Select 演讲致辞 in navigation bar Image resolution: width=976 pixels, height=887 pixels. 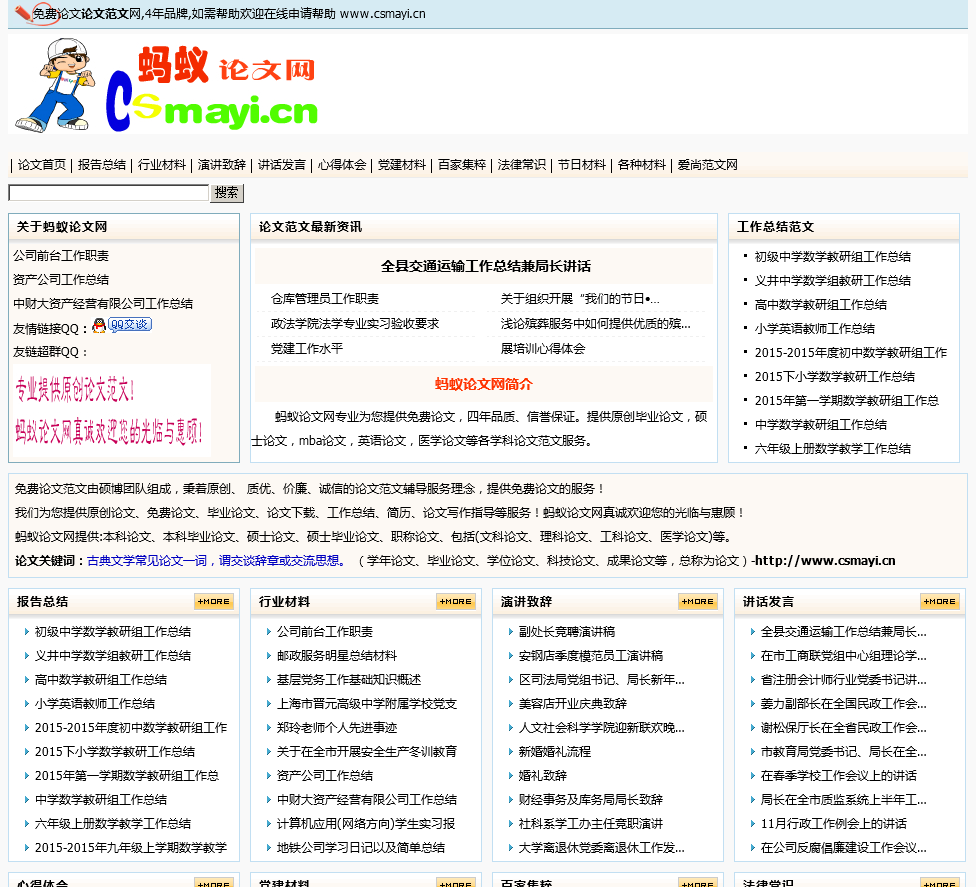pyautogui.click(x=222, y=165)
